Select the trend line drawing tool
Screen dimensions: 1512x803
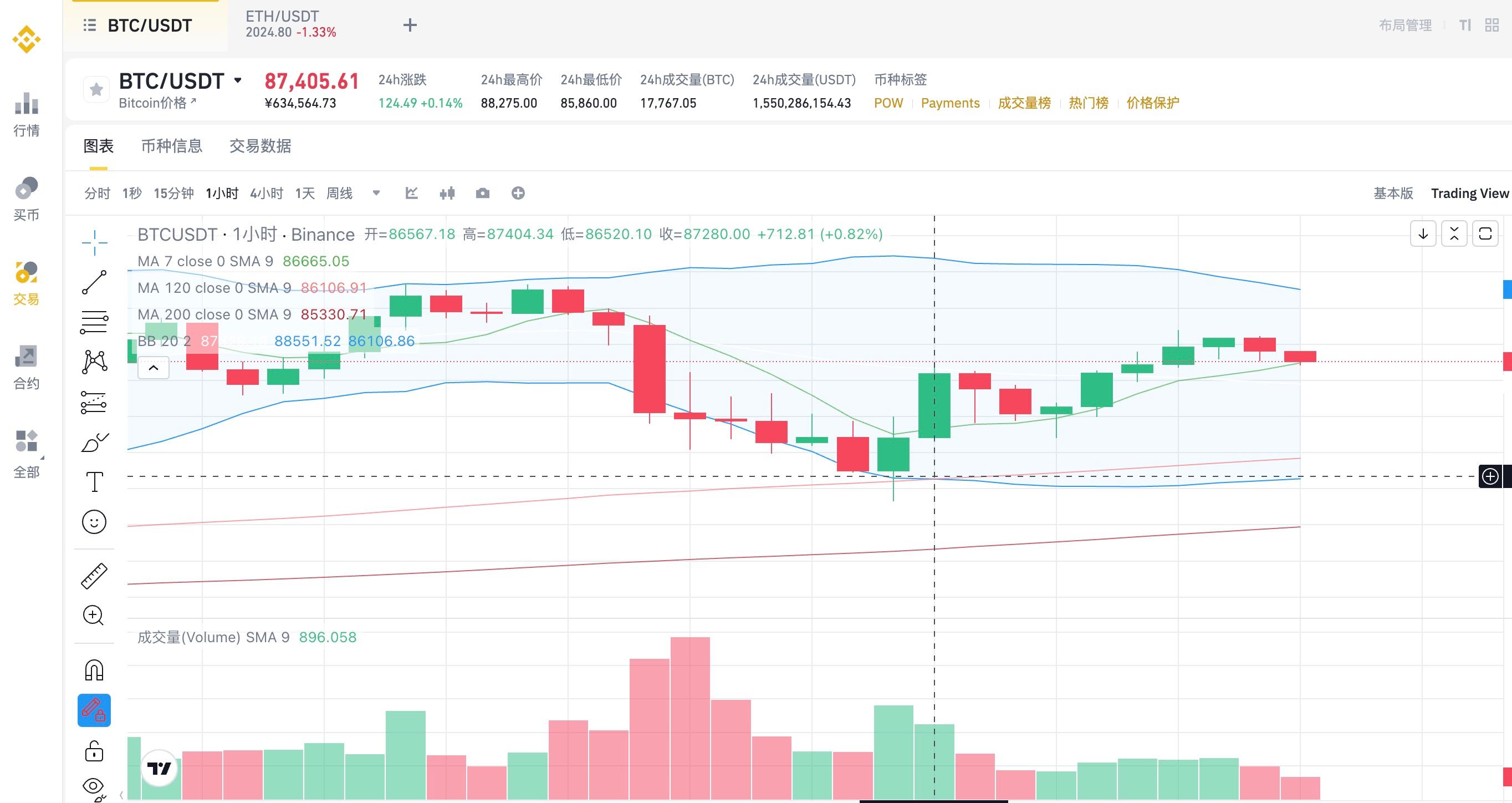[94, 283]
